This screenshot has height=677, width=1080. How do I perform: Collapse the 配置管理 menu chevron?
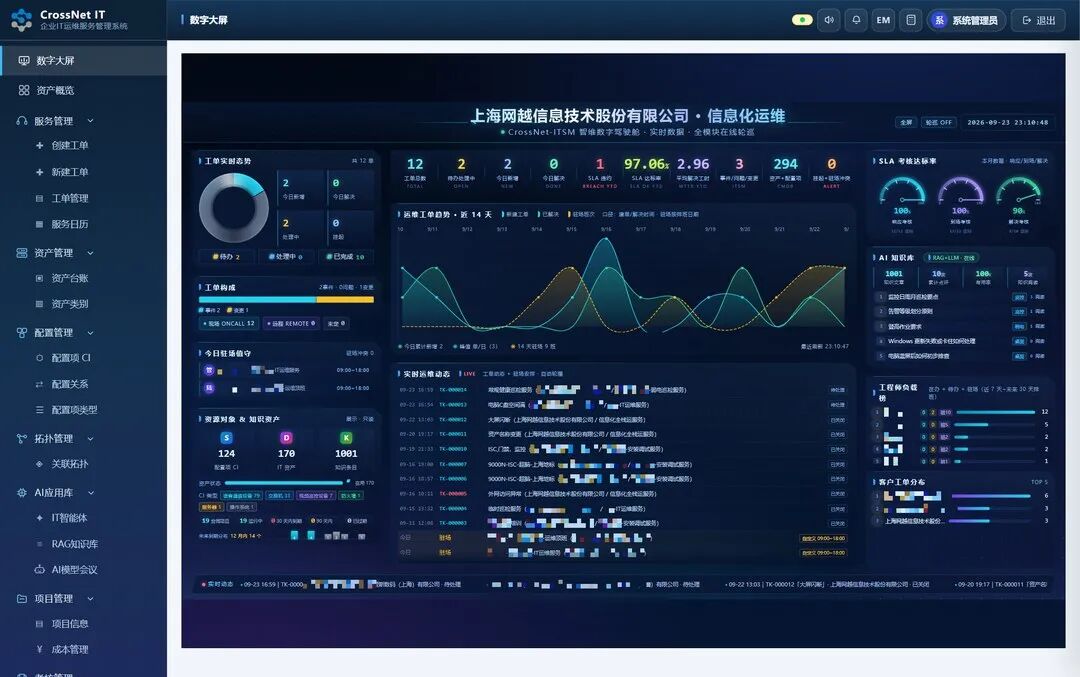coord(90,333)
